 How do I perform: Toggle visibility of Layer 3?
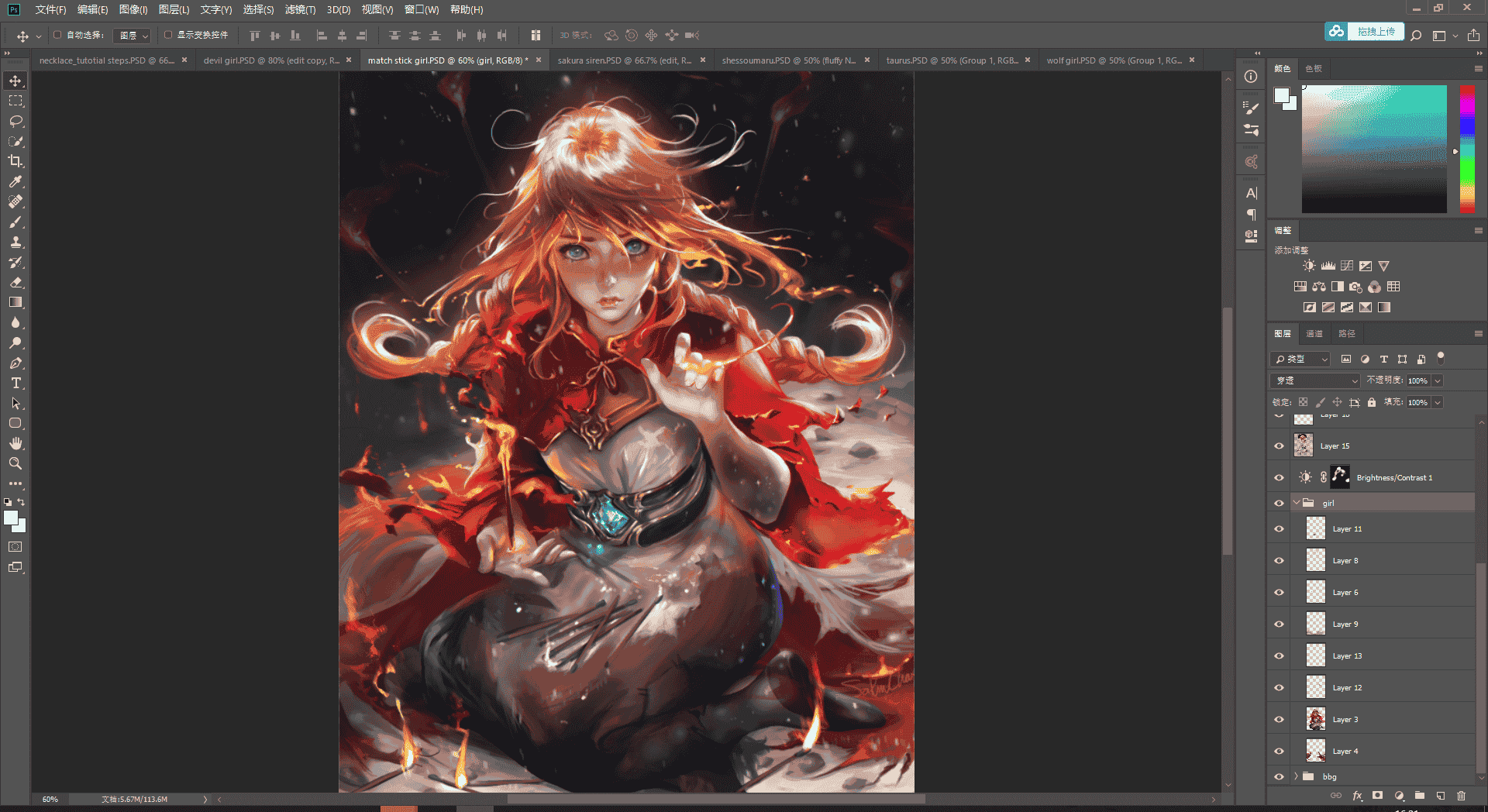tap(1279, 719)
